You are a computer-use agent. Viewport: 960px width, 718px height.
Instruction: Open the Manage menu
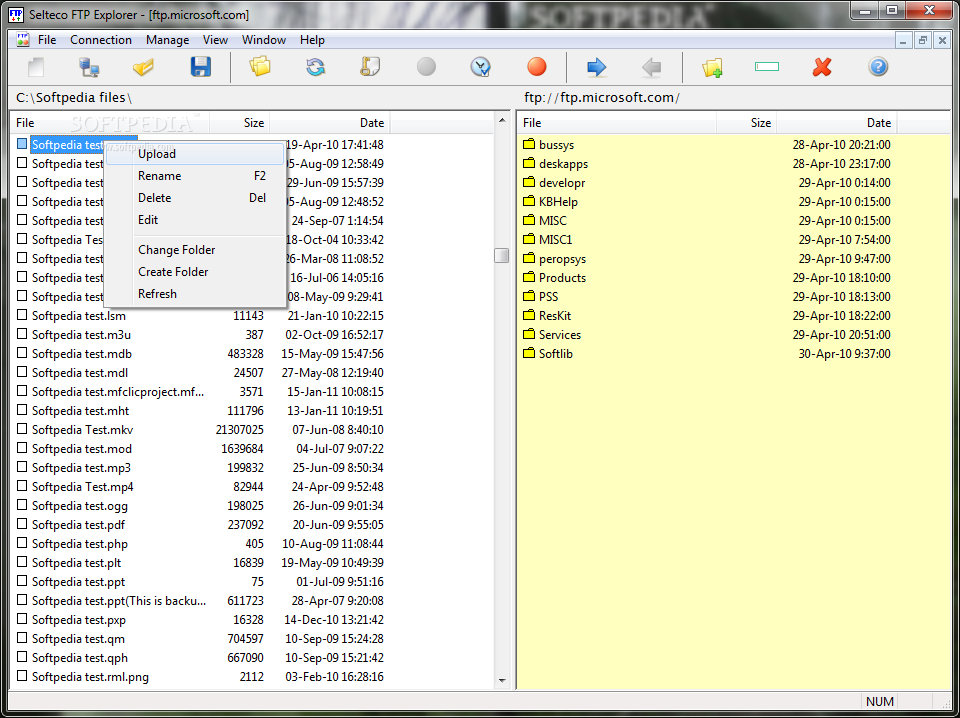[x=167, y=40]
